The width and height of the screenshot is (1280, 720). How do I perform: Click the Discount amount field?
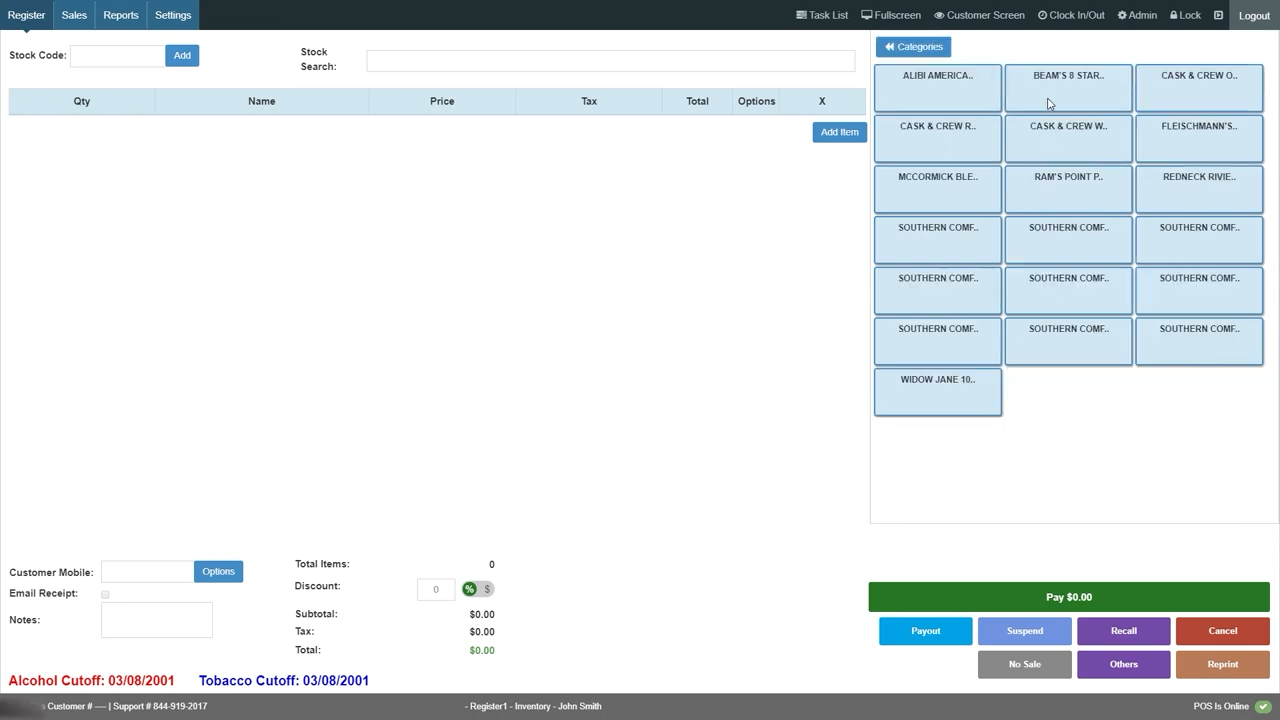[436, 589]
